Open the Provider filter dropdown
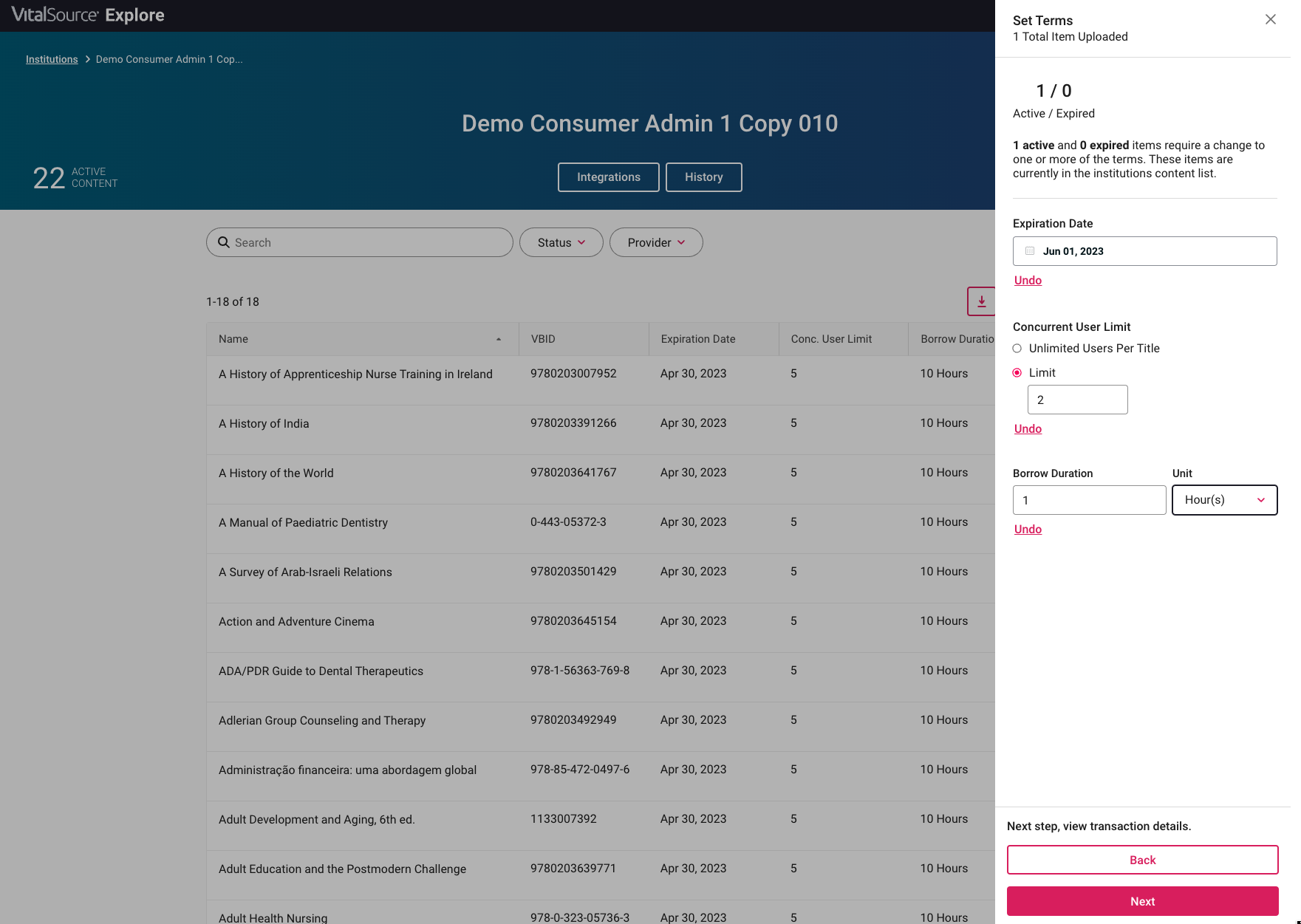Screen dimensions: 1301x924 point(655,242)
